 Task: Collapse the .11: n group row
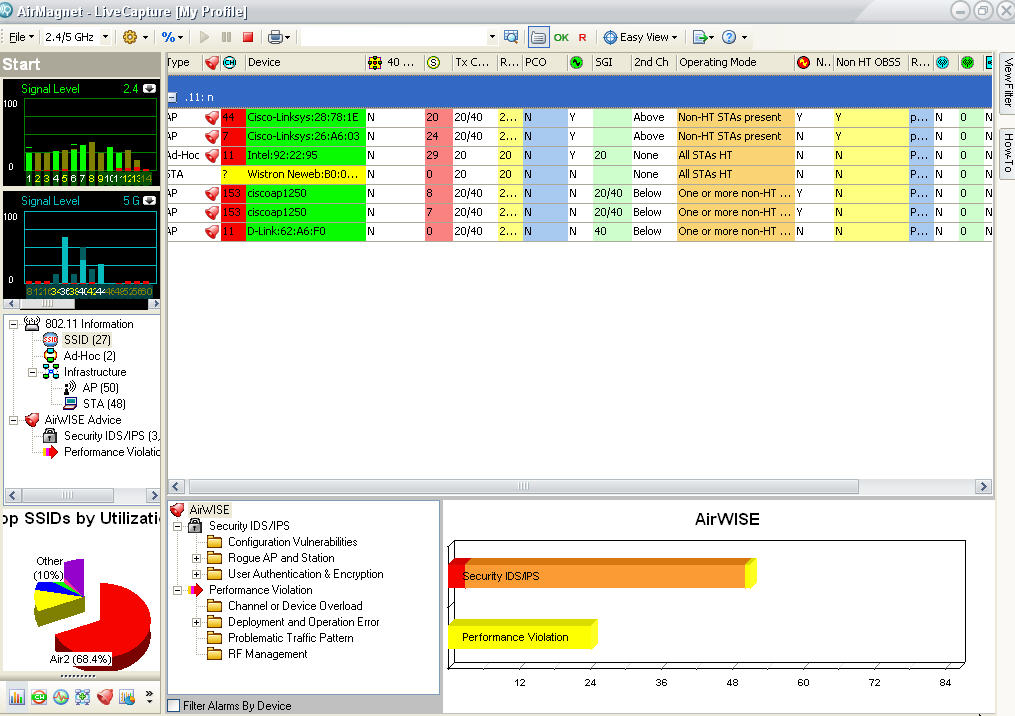click(x=172, y=97)
